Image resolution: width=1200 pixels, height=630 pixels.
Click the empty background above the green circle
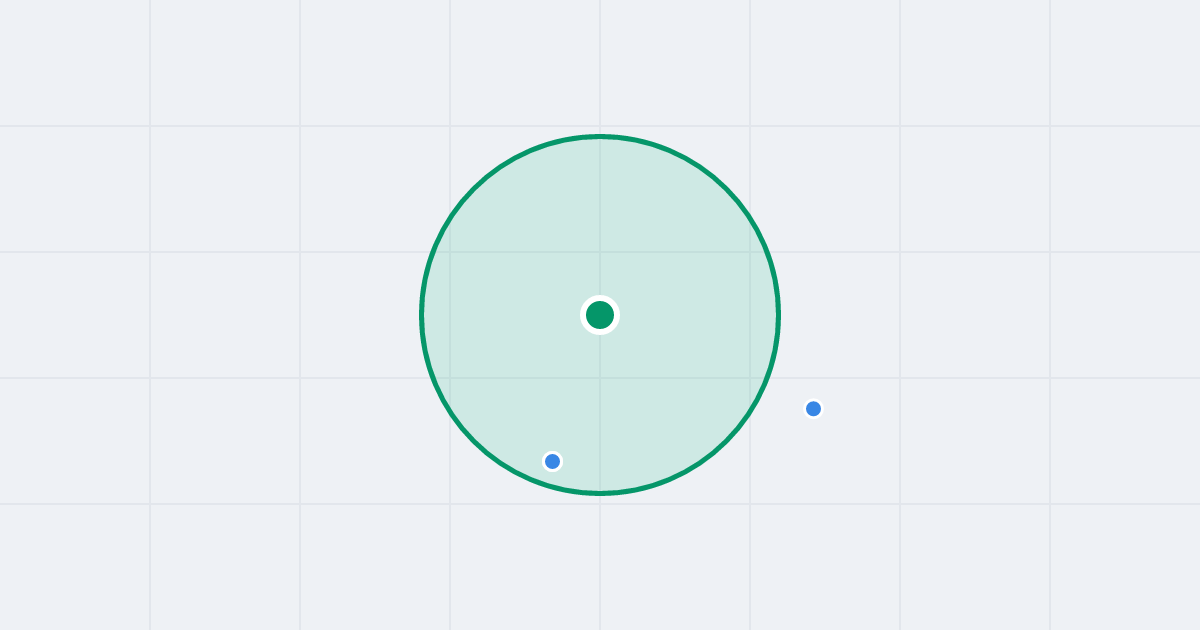click(600, 65)
